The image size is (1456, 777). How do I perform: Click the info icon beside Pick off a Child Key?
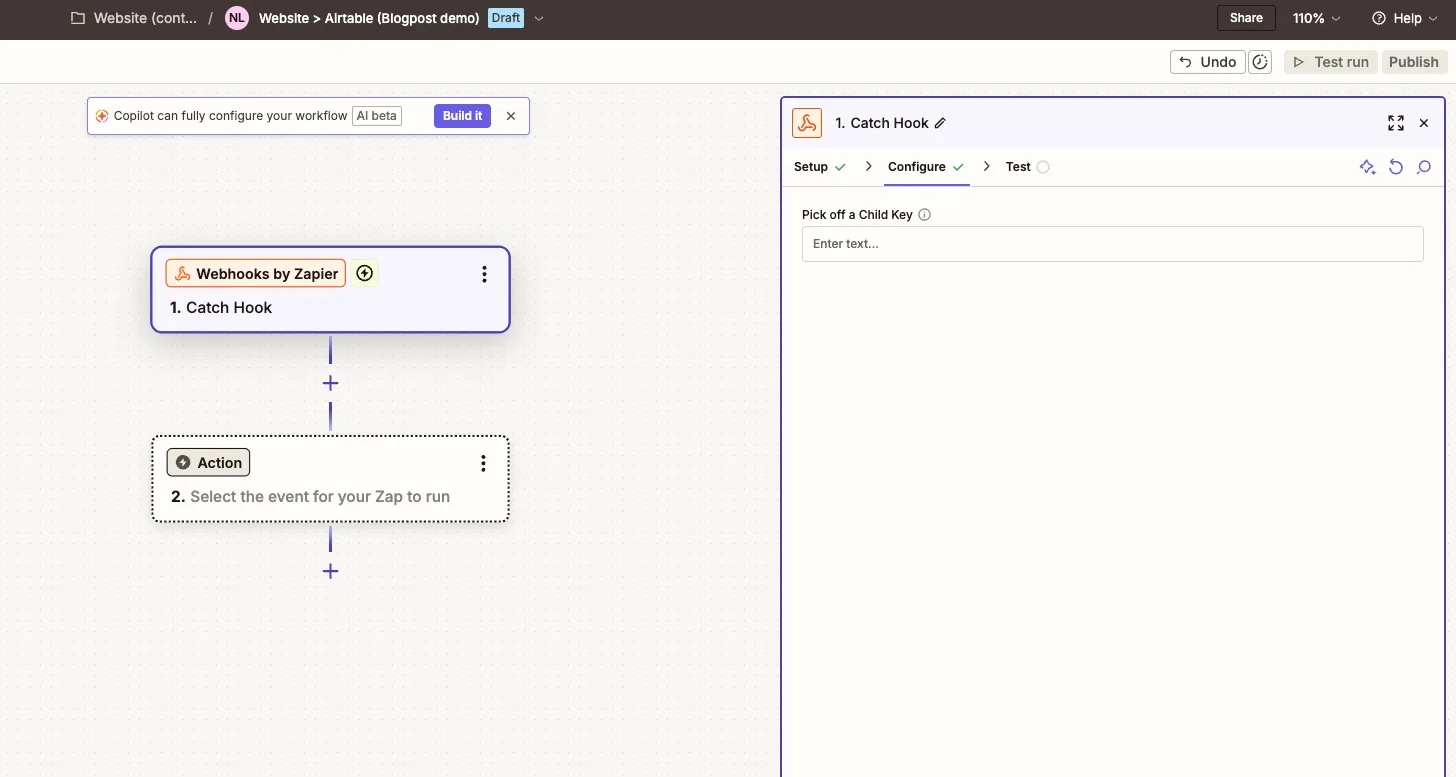pos(924,214)
